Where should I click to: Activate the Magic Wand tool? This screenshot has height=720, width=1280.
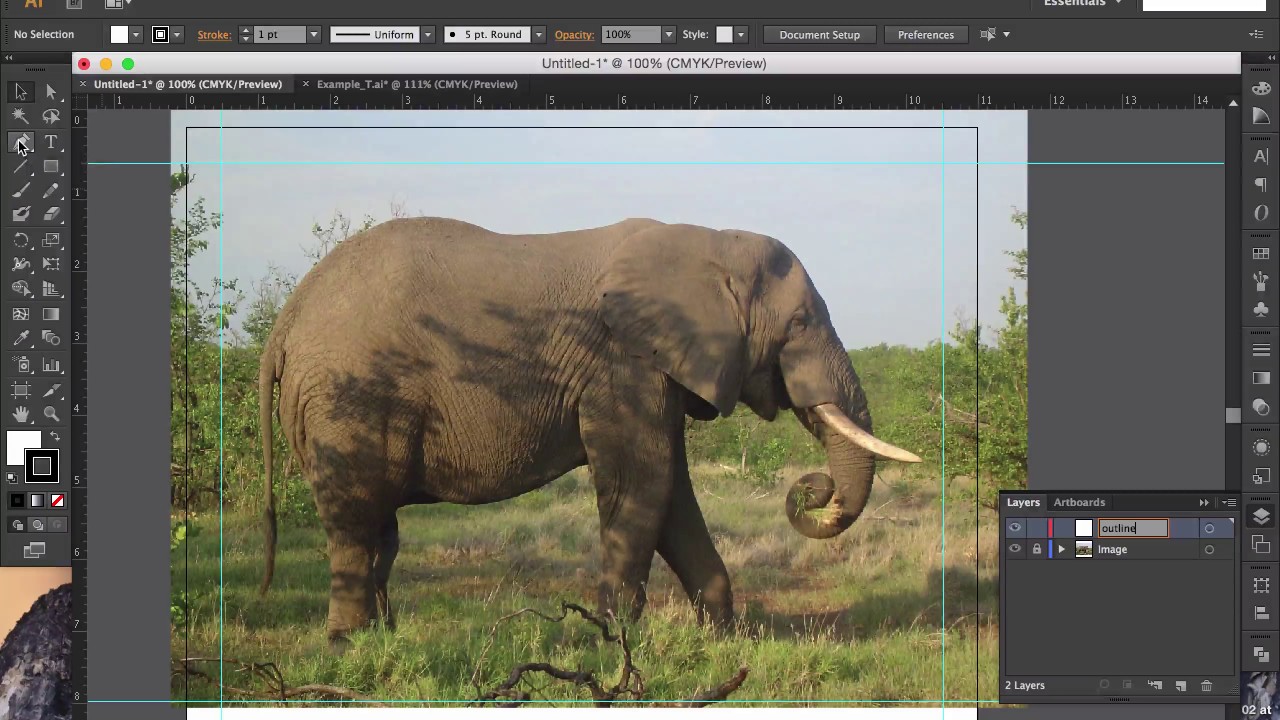pyautogui.click(x=21, y=116)
